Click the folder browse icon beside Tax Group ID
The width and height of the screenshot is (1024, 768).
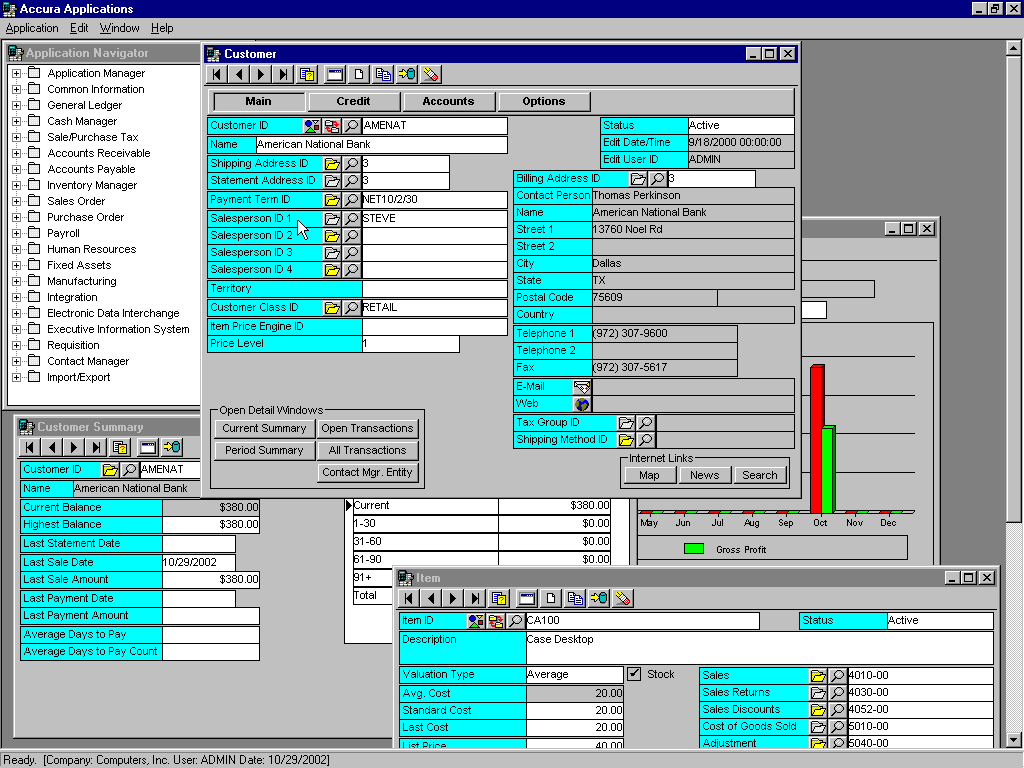click(x=628, y=422)
